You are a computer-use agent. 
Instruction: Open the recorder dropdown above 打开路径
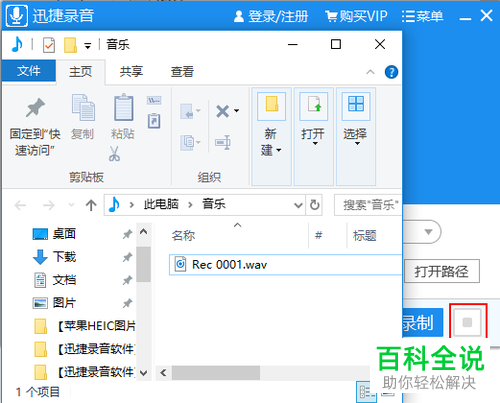428,231
